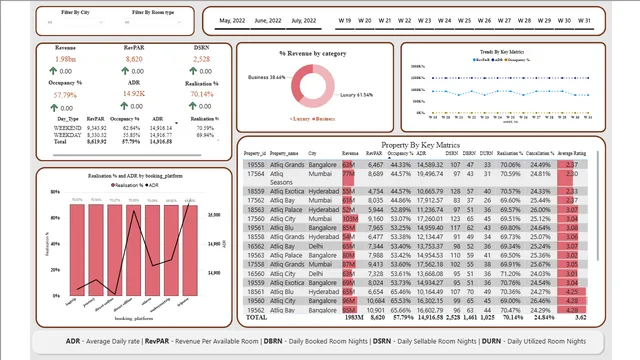Screen dimensions: 640x360
Task: Click the Business legend marker in donut chart
Action: click(x=313, y=119)
